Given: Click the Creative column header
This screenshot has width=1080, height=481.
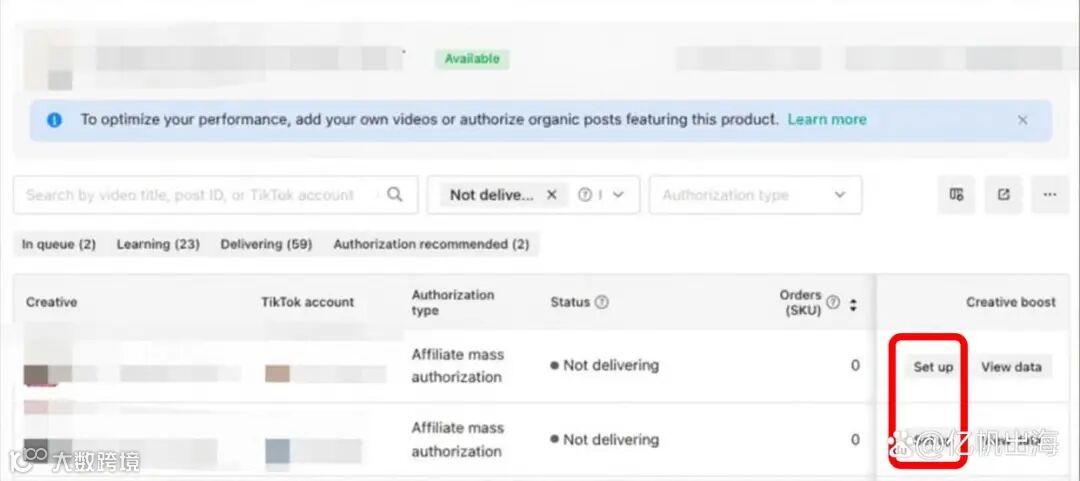Looking at the screenshot, I should 52,302.
